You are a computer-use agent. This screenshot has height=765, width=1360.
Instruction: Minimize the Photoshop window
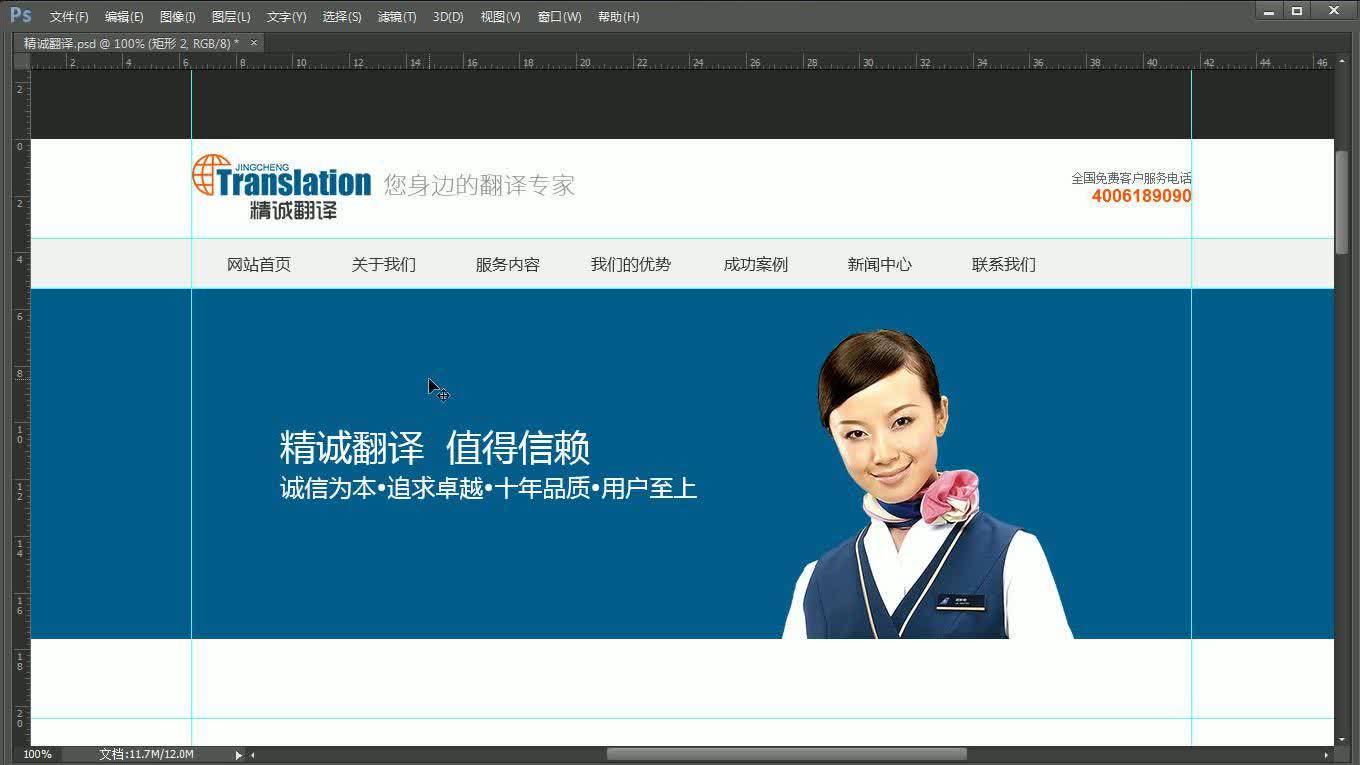[x=1268, y=10]
